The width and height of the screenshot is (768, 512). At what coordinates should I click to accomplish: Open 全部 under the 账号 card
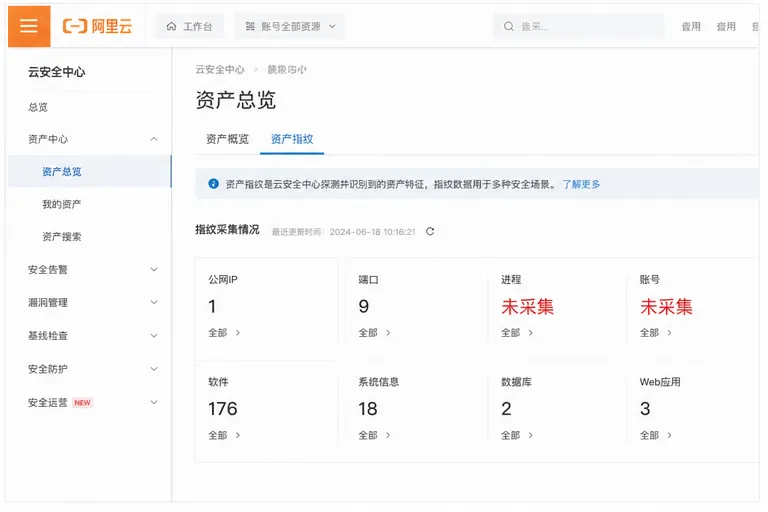click(656, 333)
